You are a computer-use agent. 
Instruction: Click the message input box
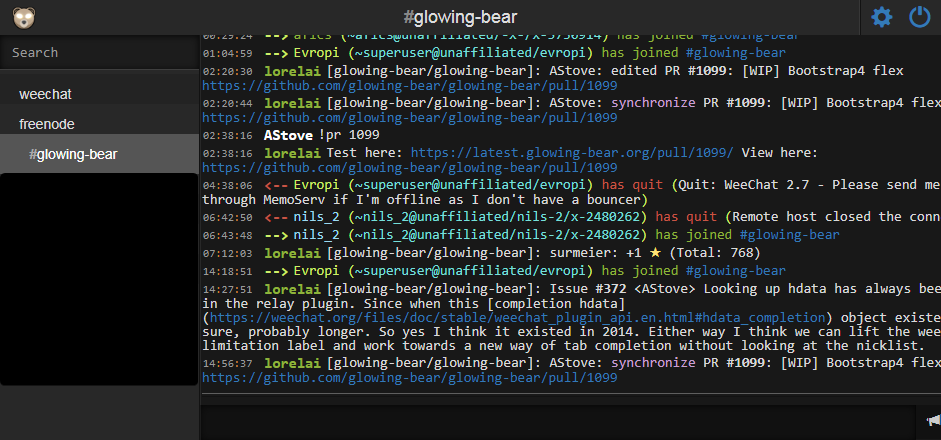coord(558,422)
